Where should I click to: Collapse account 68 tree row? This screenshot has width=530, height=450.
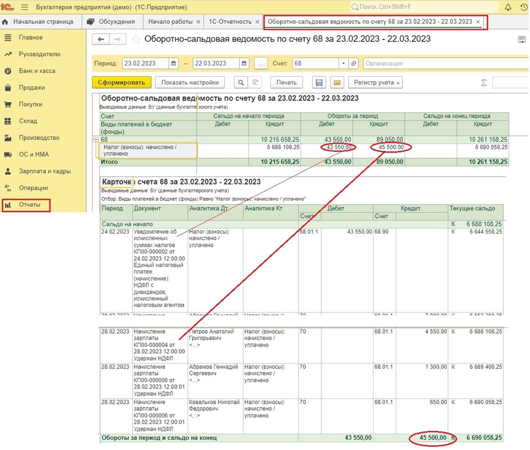tap(96, 139)
